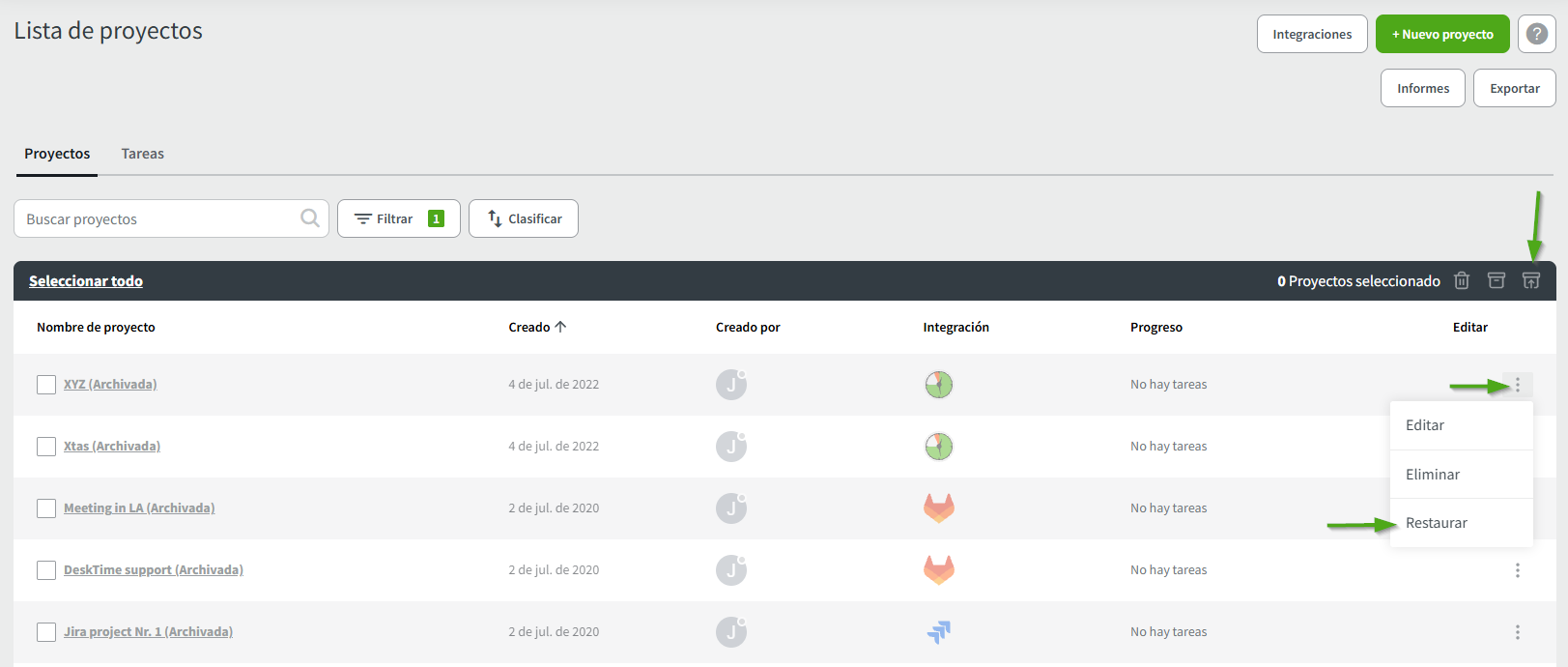Choose Restaurar from the context menu

[x=1437, y=523]
